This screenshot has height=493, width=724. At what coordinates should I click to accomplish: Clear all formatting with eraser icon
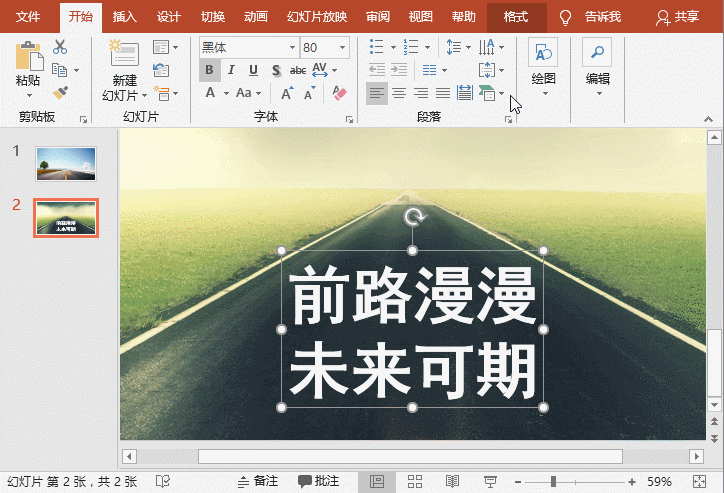tap(339, 93)
